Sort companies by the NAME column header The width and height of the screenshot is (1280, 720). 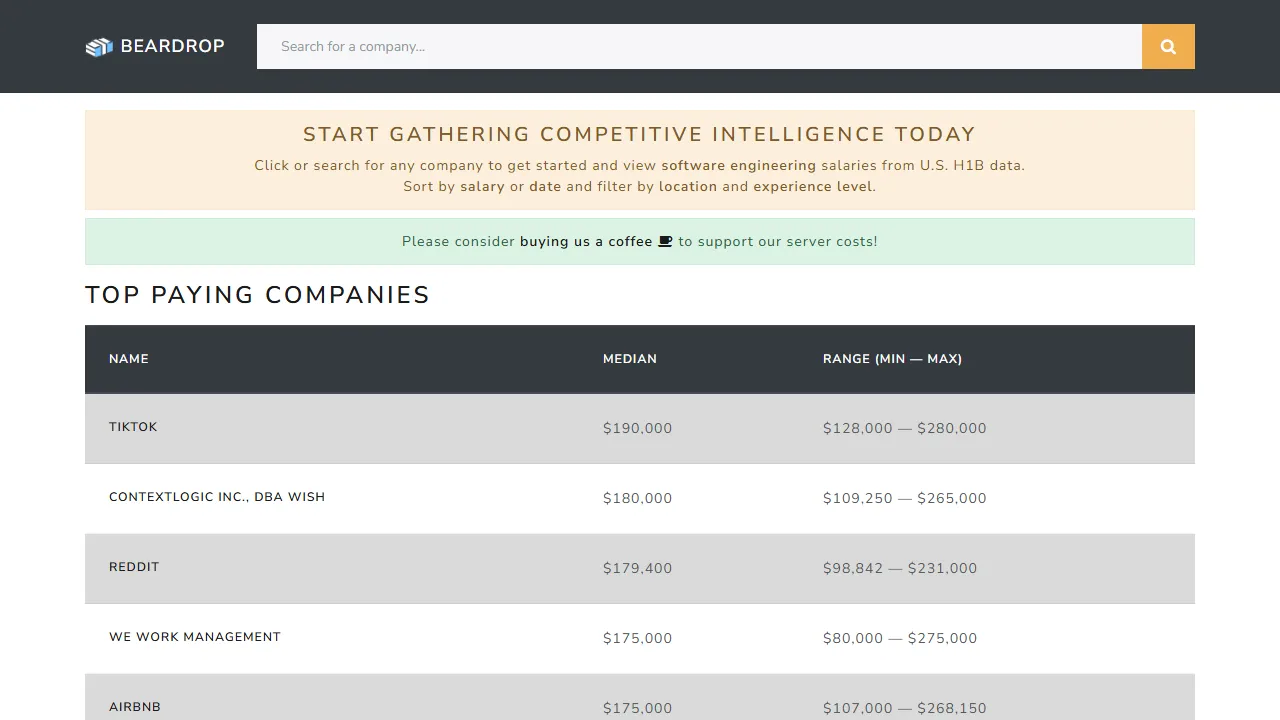(129, 358)
